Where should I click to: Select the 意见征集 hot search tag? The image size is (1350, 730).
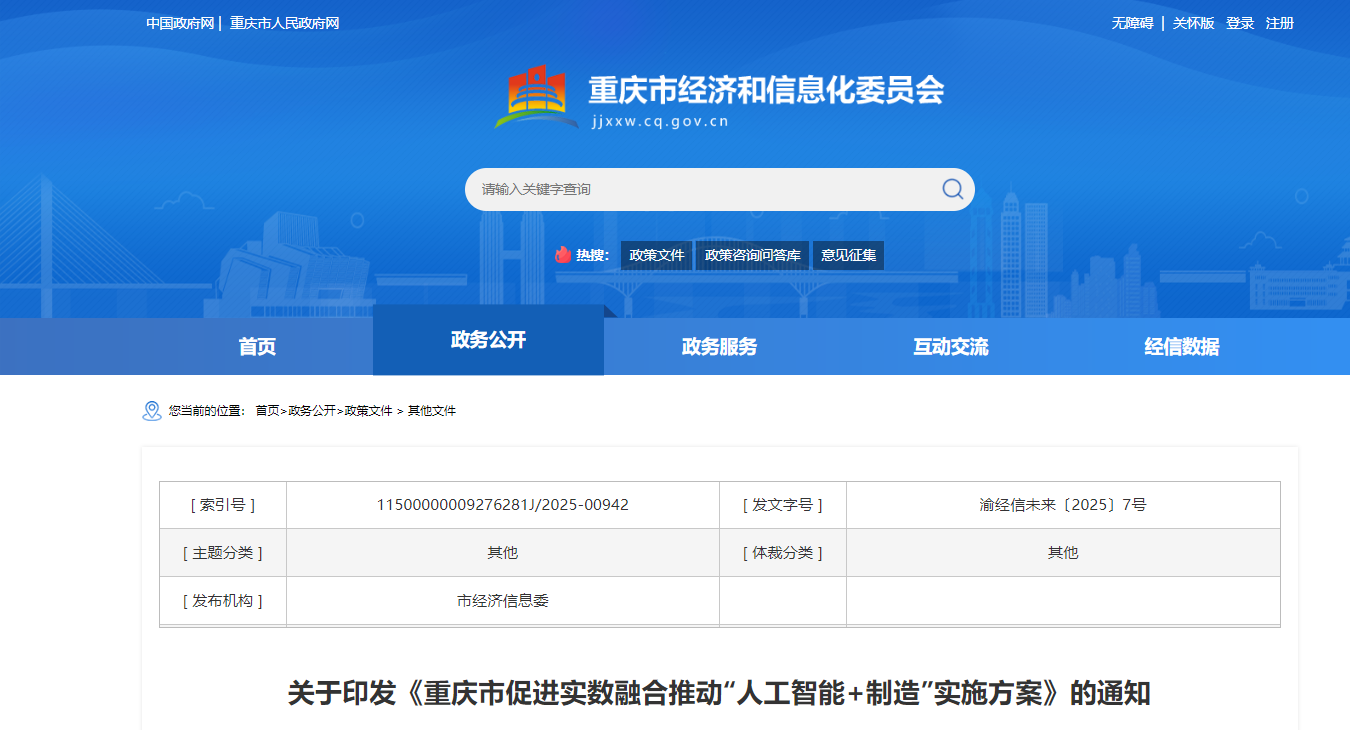pyautogui.click(x=848, y=255)
